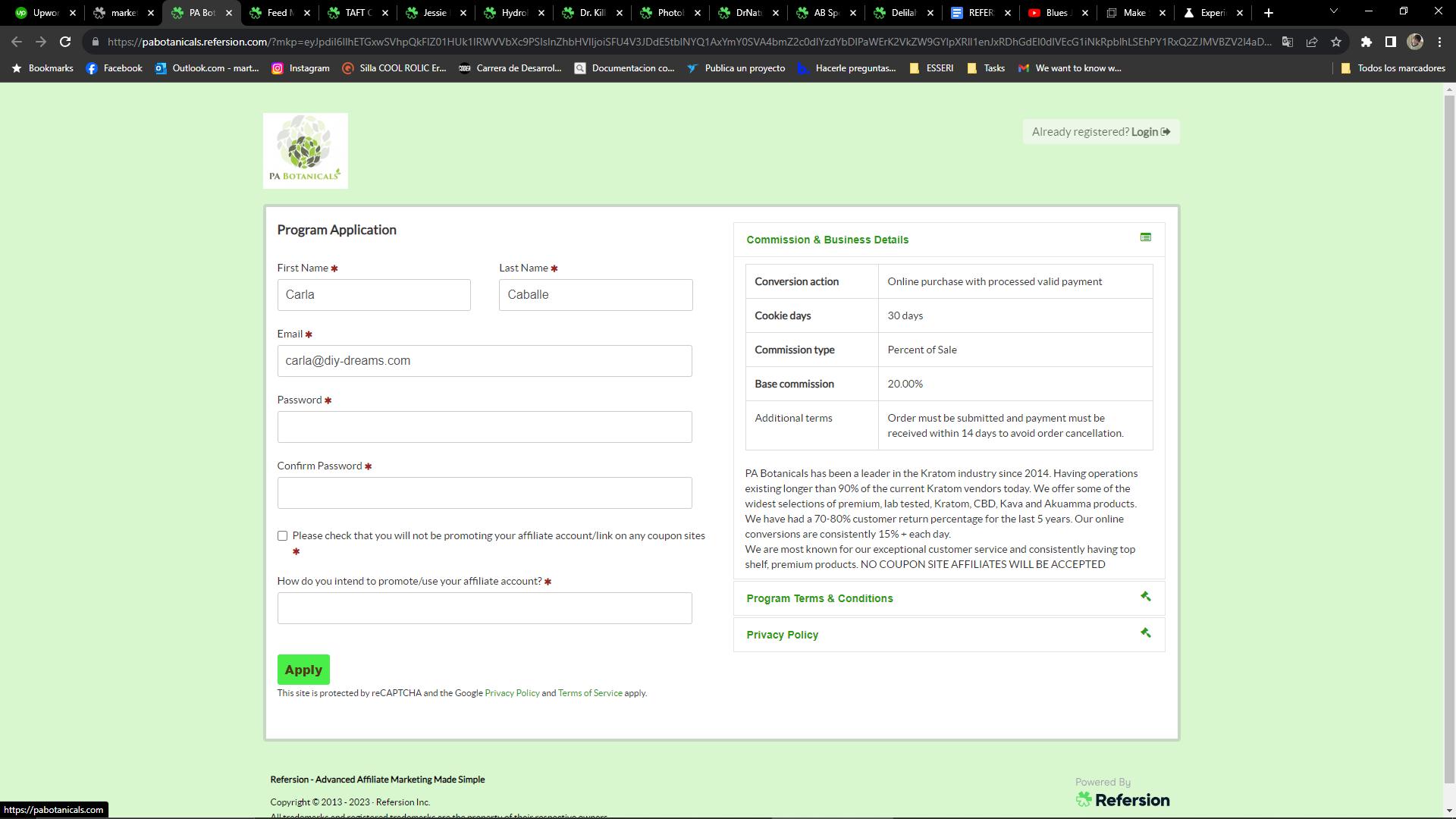The image size is (1456, 819).
Task: Check the coupon sites agreement checkbox
Action: point(282,536)
